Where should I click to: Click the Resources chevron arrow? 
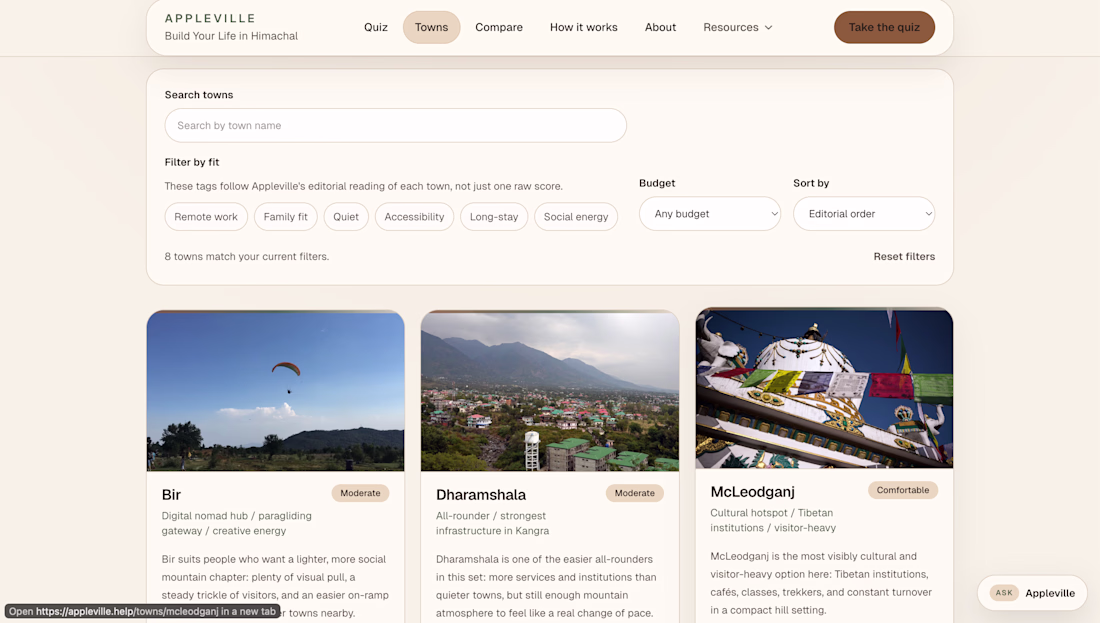click(768, 27)
